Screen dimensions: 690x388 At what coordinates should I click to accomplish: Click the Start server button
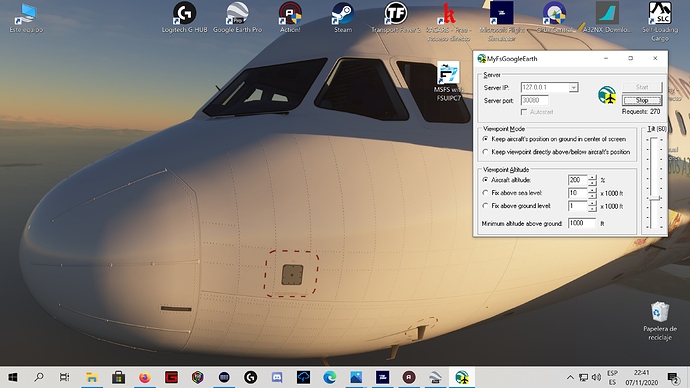coord(642,87)
